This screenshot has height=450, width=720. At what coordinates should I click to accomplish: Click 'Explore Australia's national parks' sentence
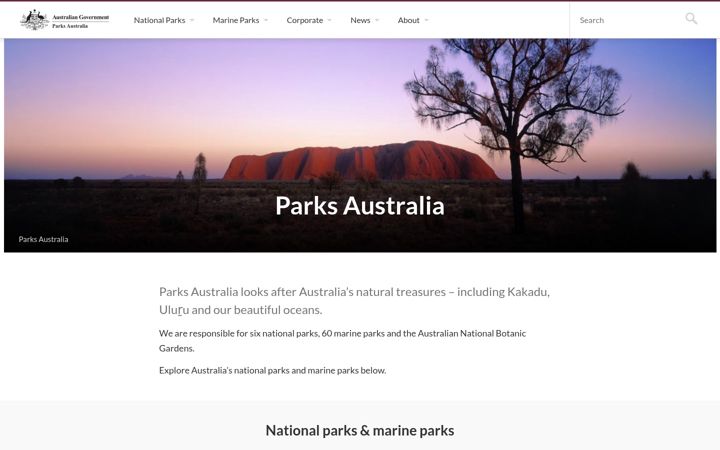point(272,370)
